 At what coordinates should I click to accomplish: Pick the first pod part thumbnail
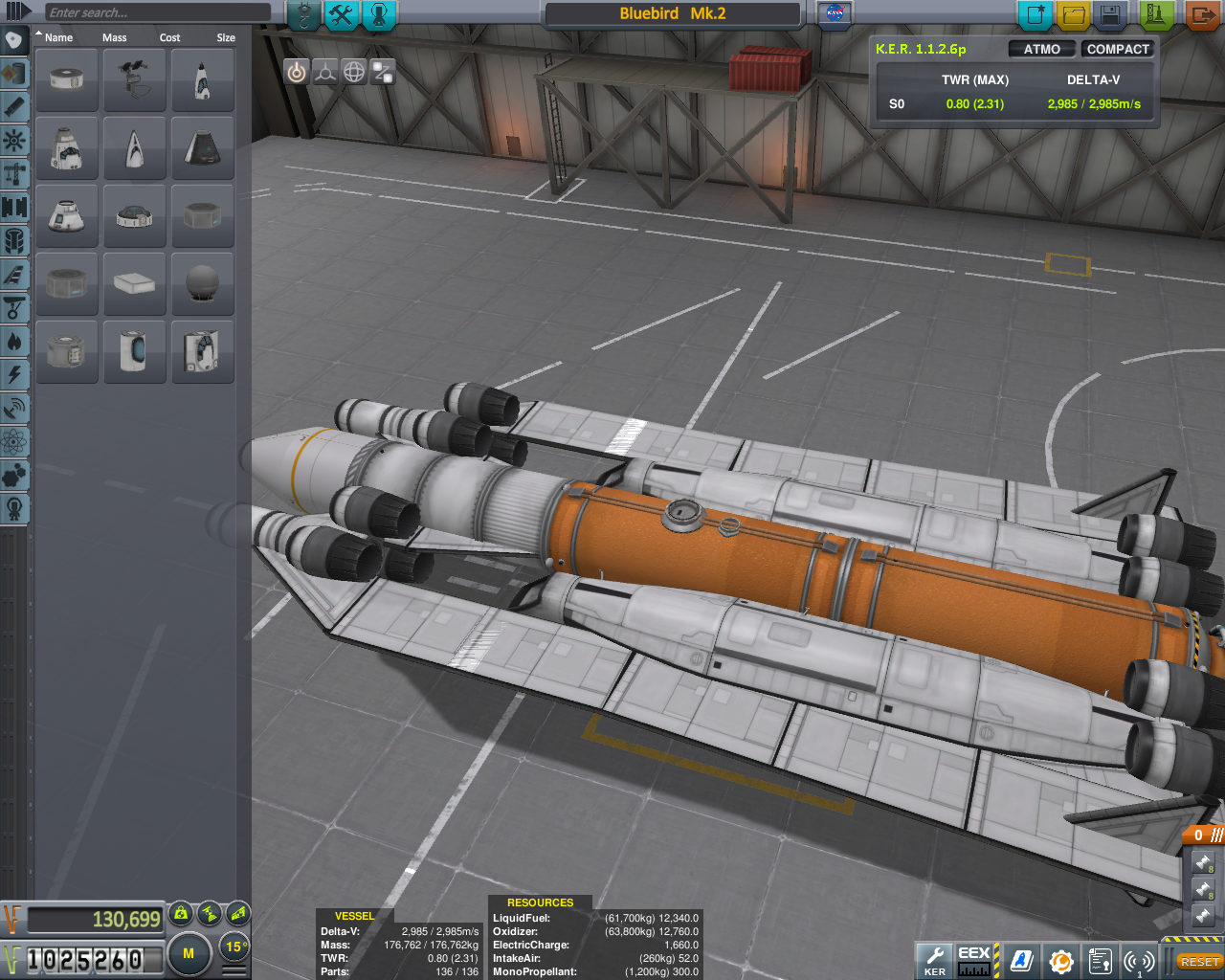coord(67,79)
